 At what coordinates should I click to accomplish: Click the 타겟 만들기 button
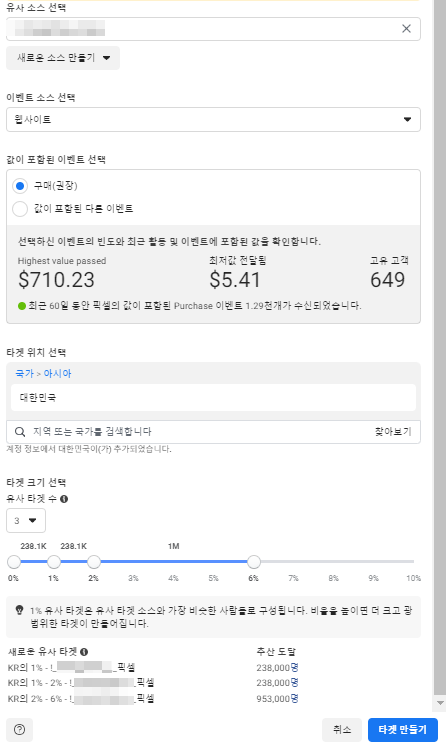(403, 729)
